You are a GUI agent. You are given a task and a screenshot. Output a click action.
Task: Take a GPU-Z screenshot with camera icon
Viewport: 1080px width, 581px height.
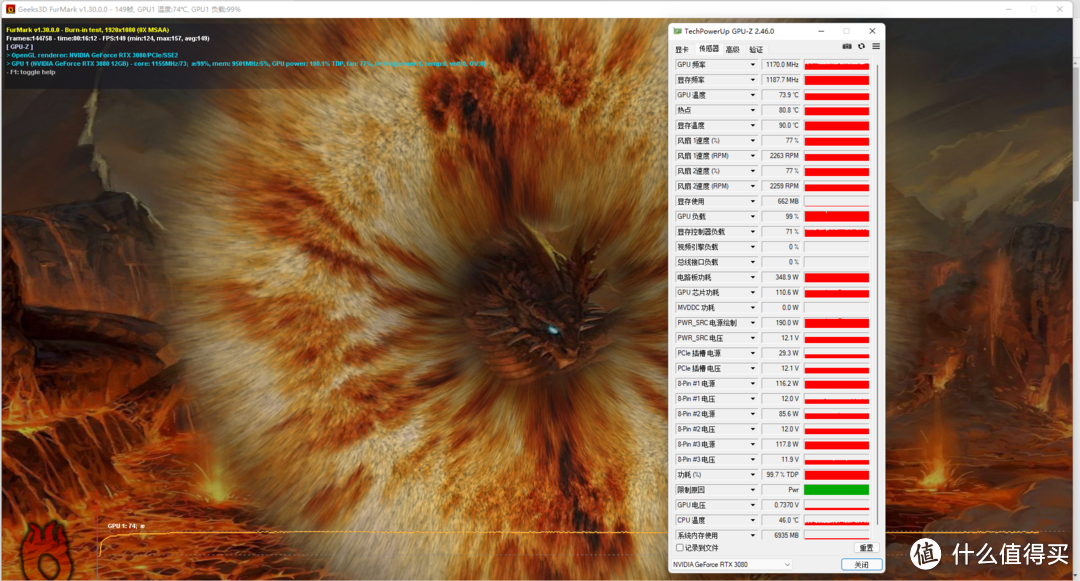[847, 46]
